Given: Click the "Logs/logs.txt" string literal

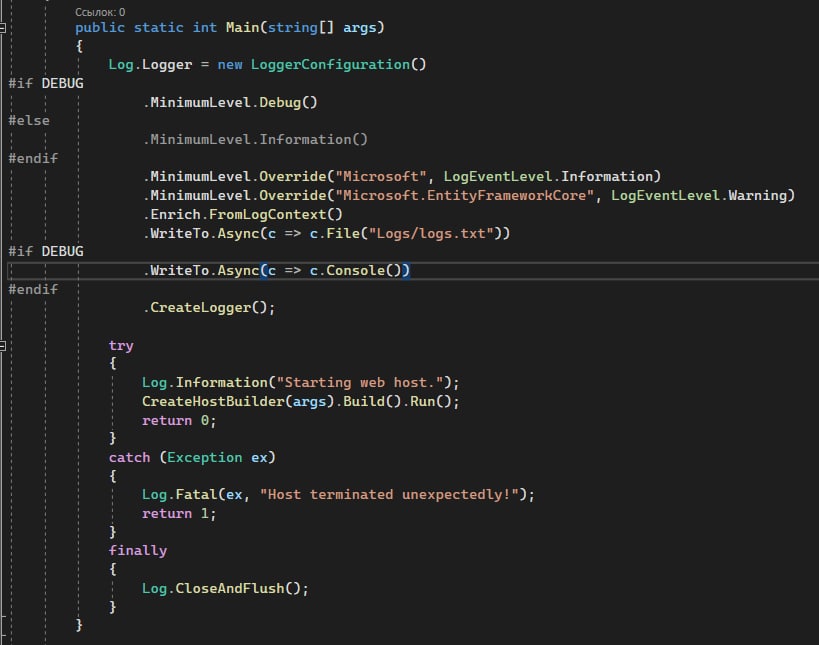Looking at the screenshot, I should pos(431,233).
